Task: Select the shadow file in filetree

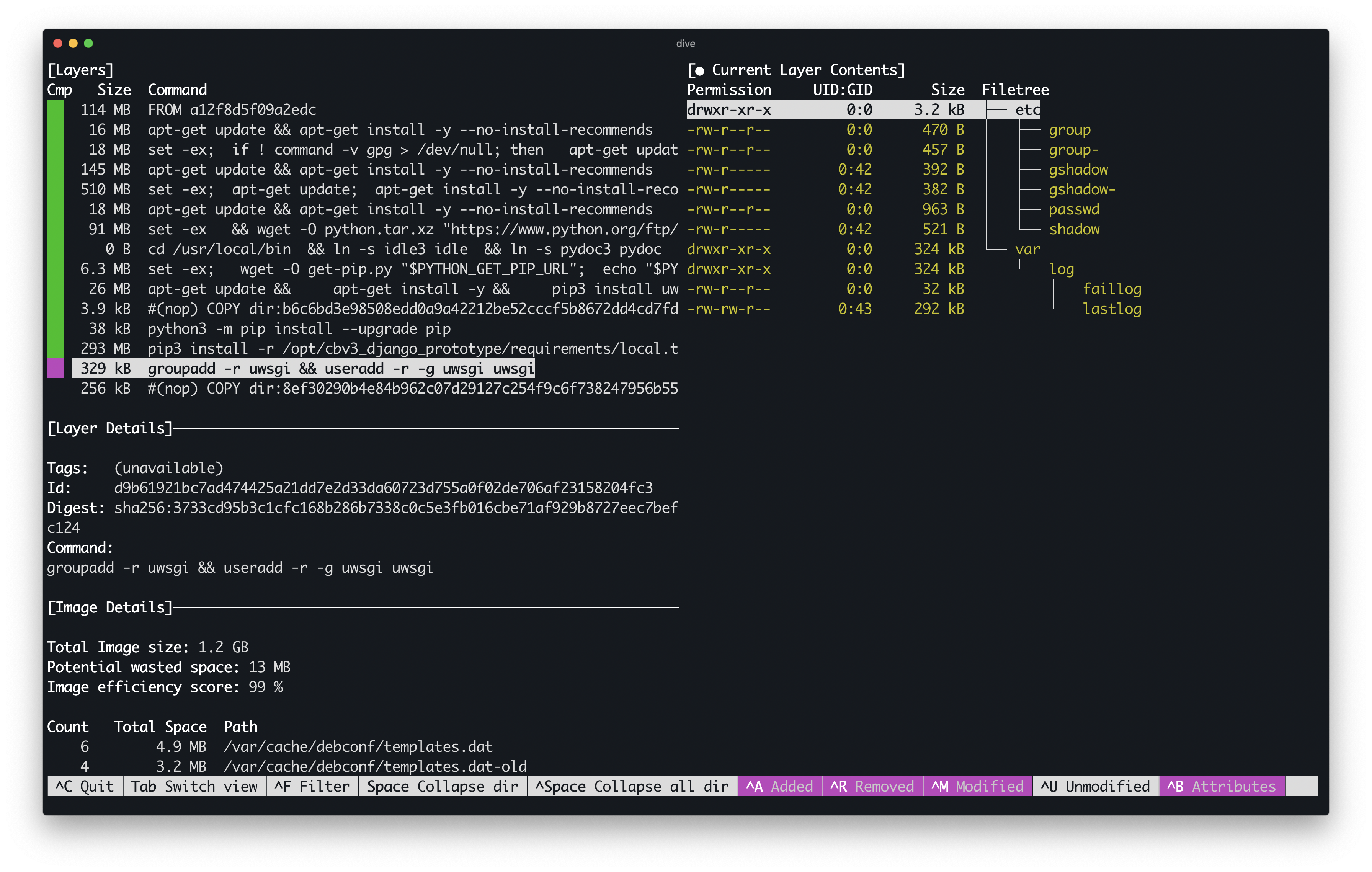Action: pos(1074,229)
